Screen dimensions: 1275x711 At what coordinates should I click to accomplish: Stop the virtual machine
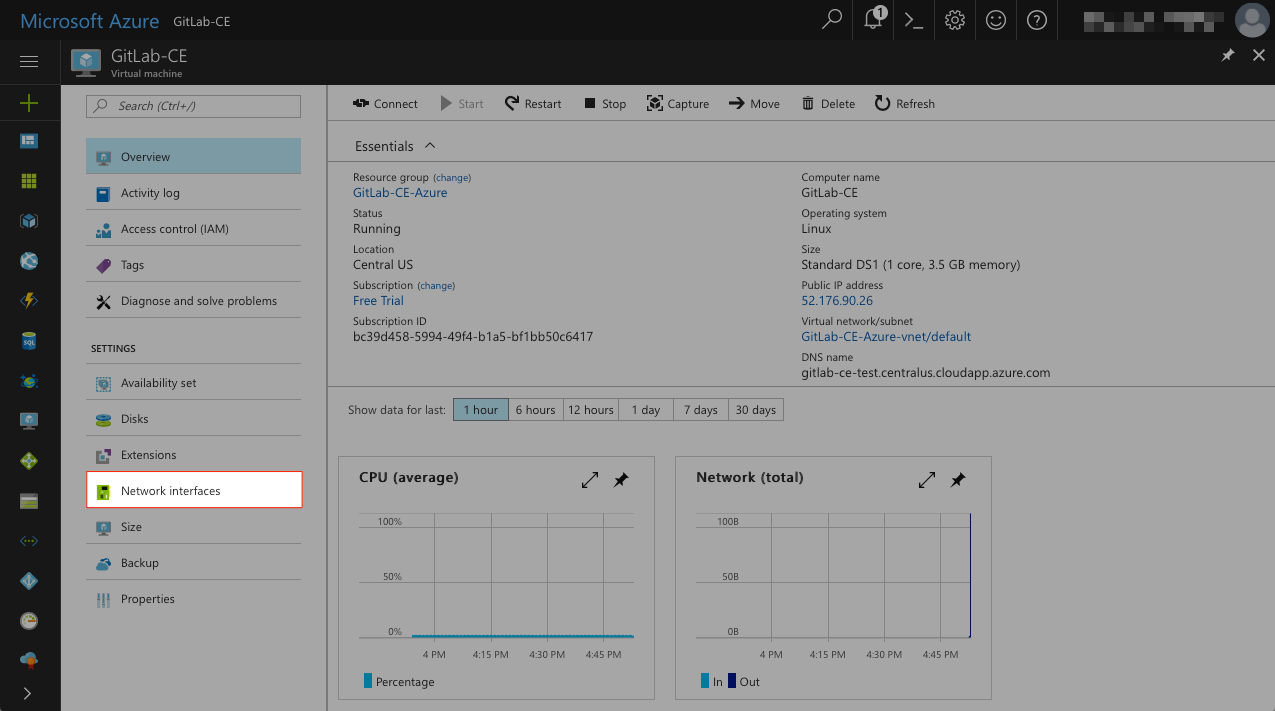[605, 104]
